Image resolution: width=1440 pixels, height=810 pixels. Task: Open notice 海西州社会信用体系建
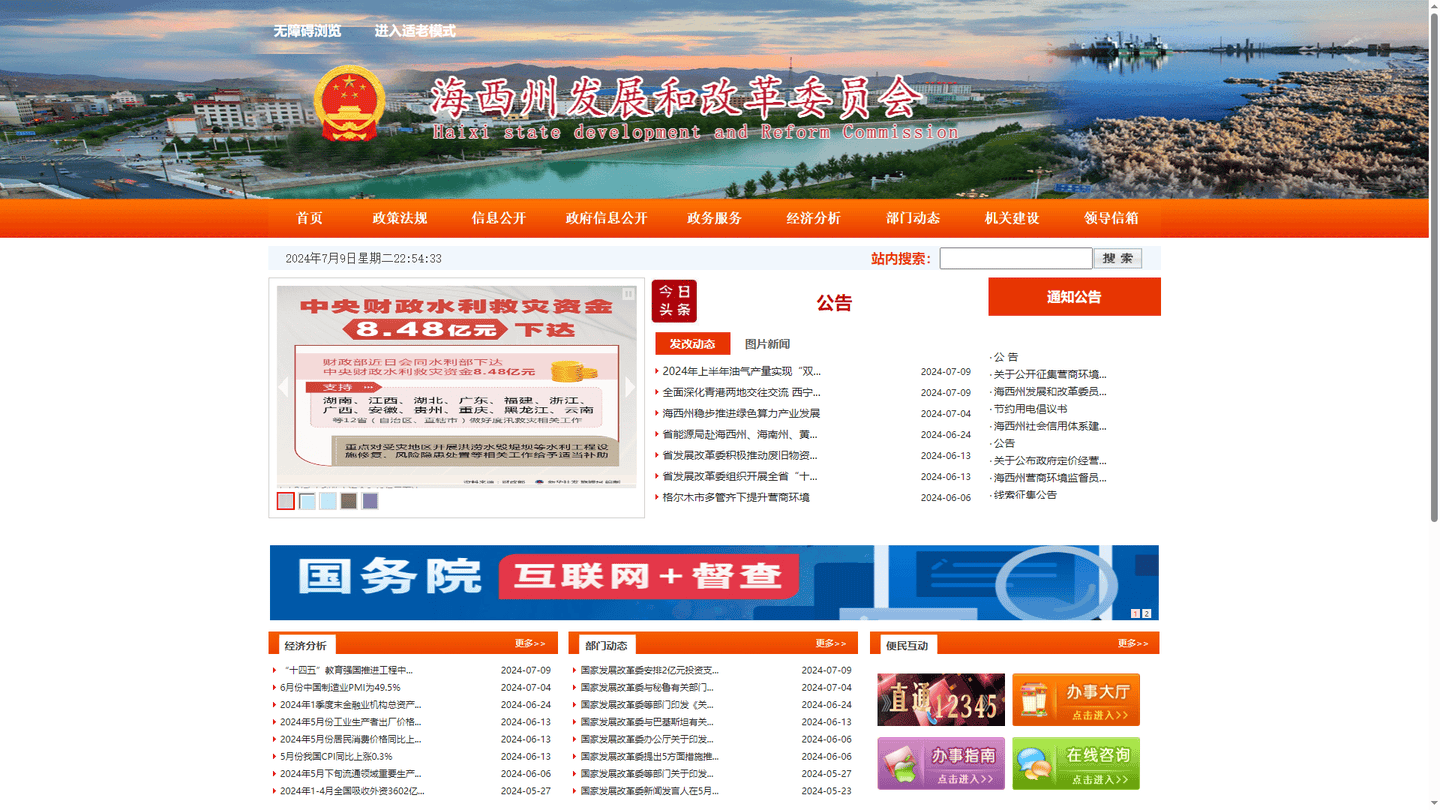[1050, 426]
